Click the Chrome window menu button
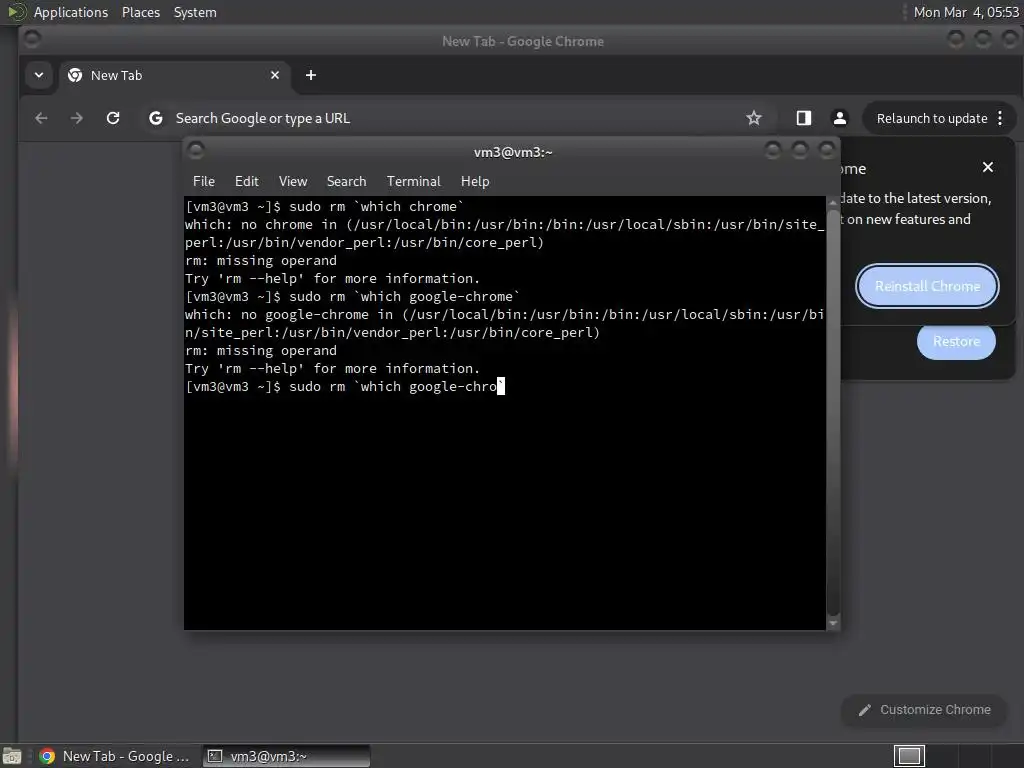 [x=31, y=40]
